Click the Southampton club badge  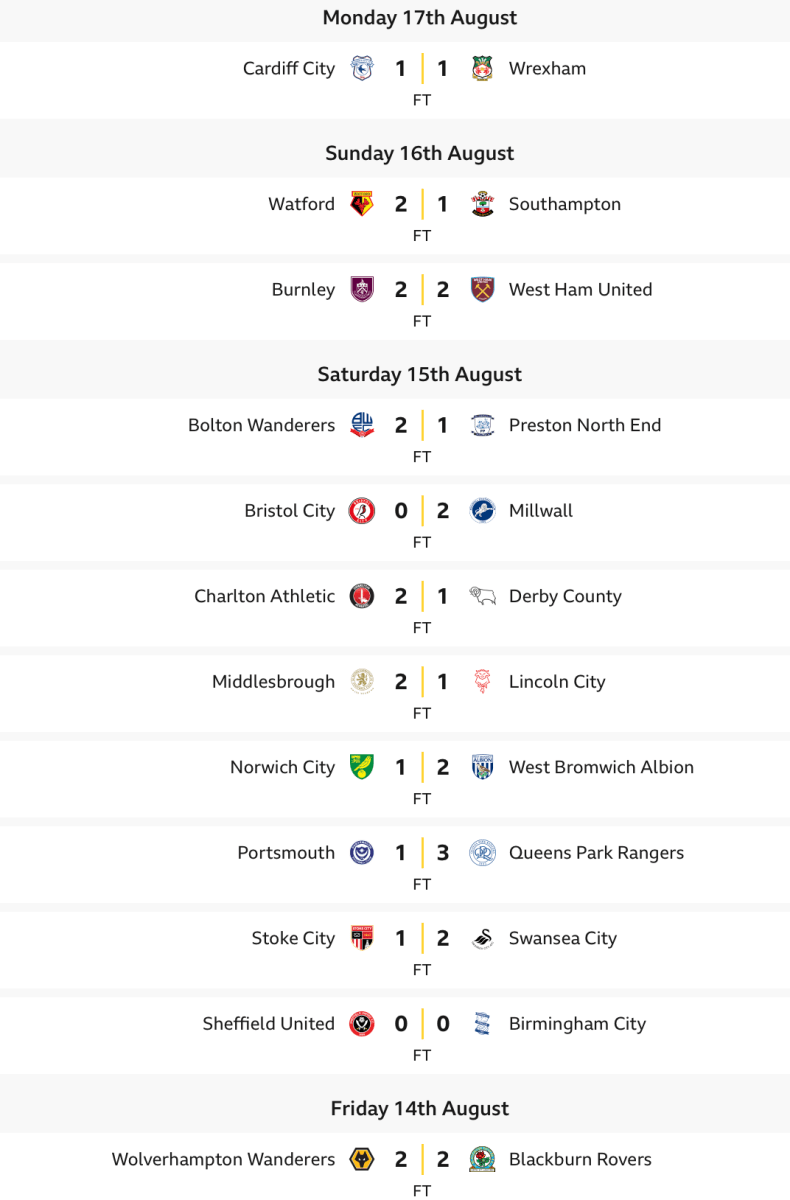tap(482, 204)
